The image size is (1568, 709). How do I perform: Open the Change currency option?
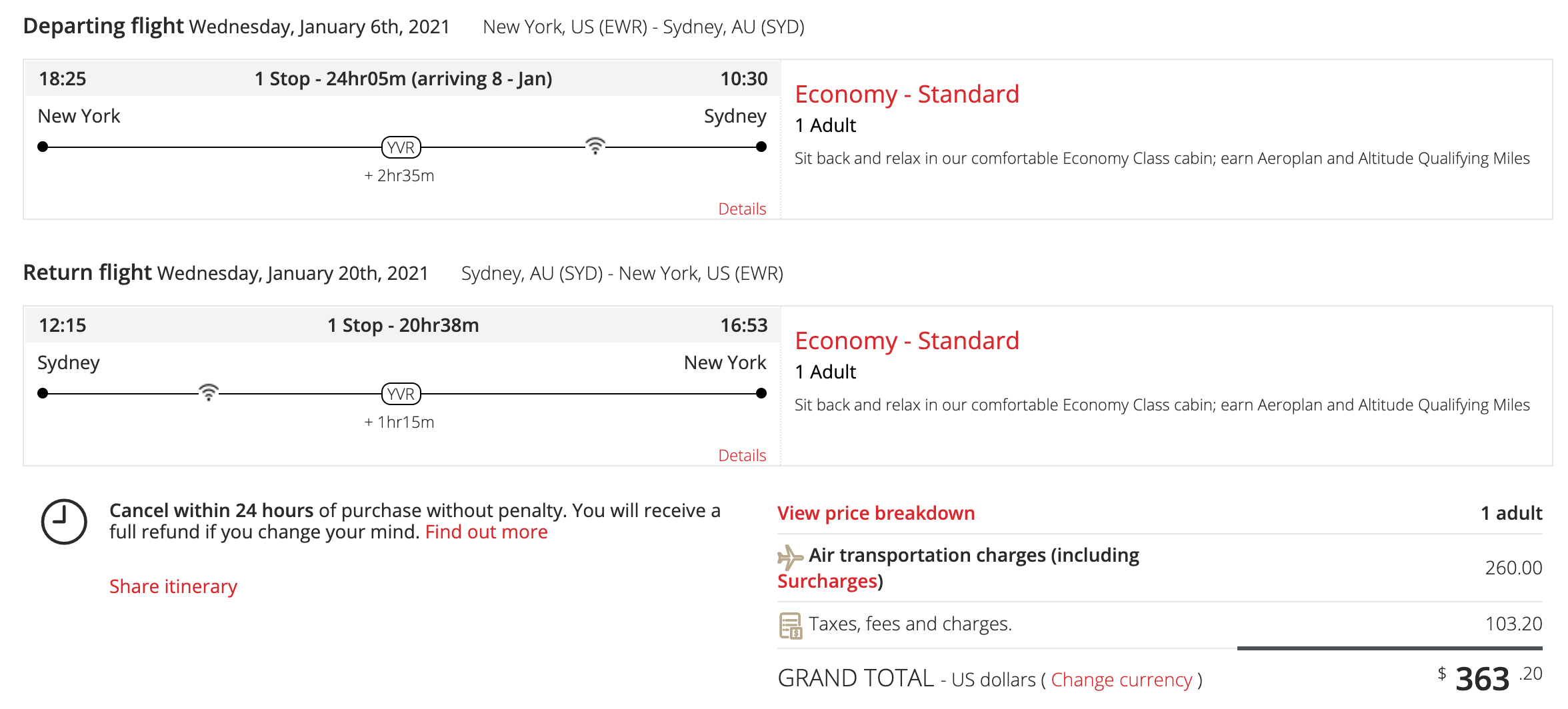1121,680
